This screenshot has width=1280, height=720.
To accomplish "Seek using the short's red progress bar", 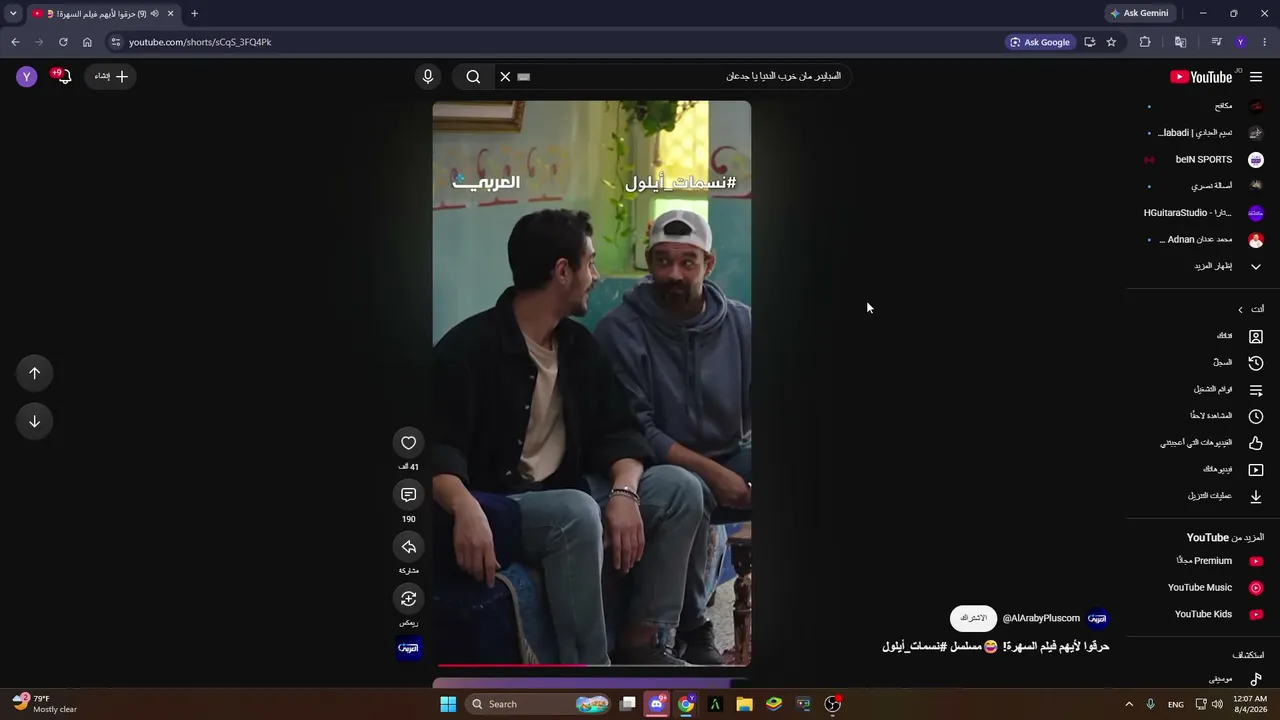I will 592,664.
